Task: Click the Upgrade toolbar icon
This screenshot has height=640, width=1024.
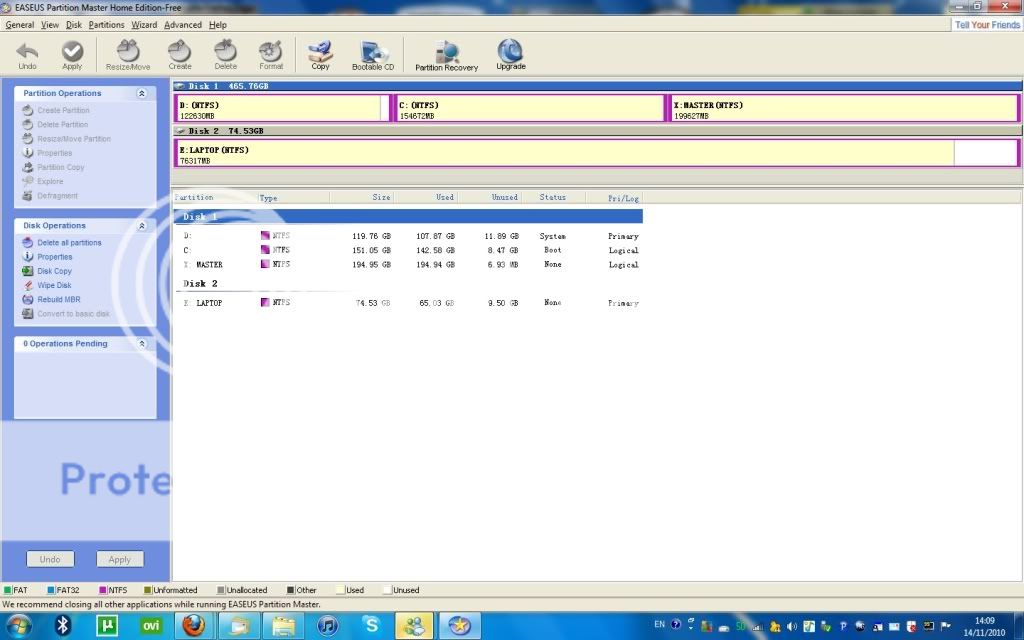Action: (x=510, y=53)
